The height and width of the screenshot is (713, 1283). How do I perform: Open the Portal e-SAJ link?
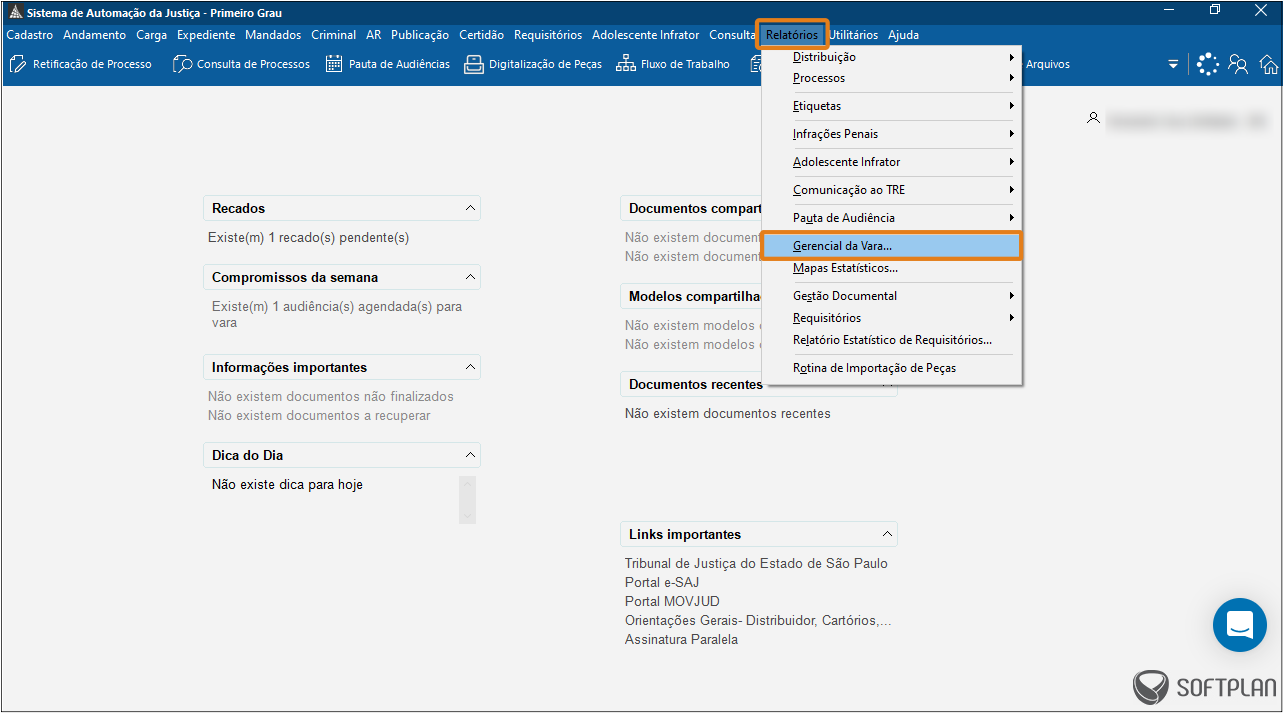[x=662, y=582]
